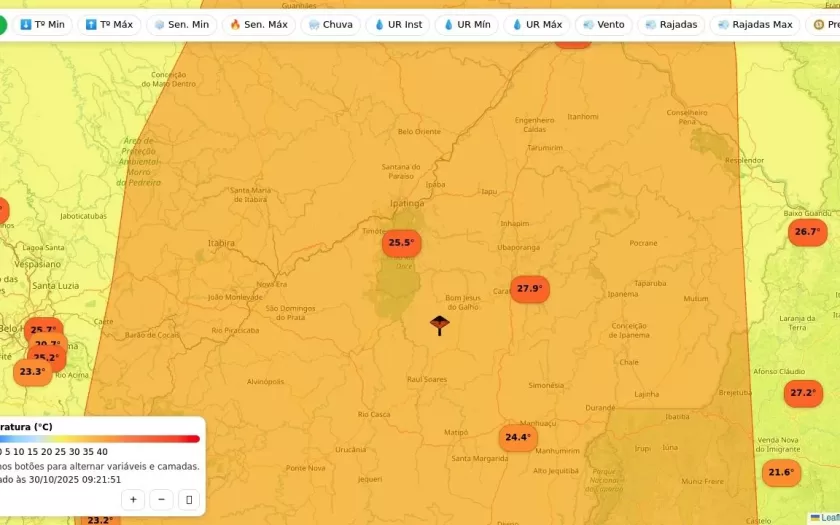Click the storm alert marker near Bom Jesus do Galho
840x525 pixels.
click(439, 324)
